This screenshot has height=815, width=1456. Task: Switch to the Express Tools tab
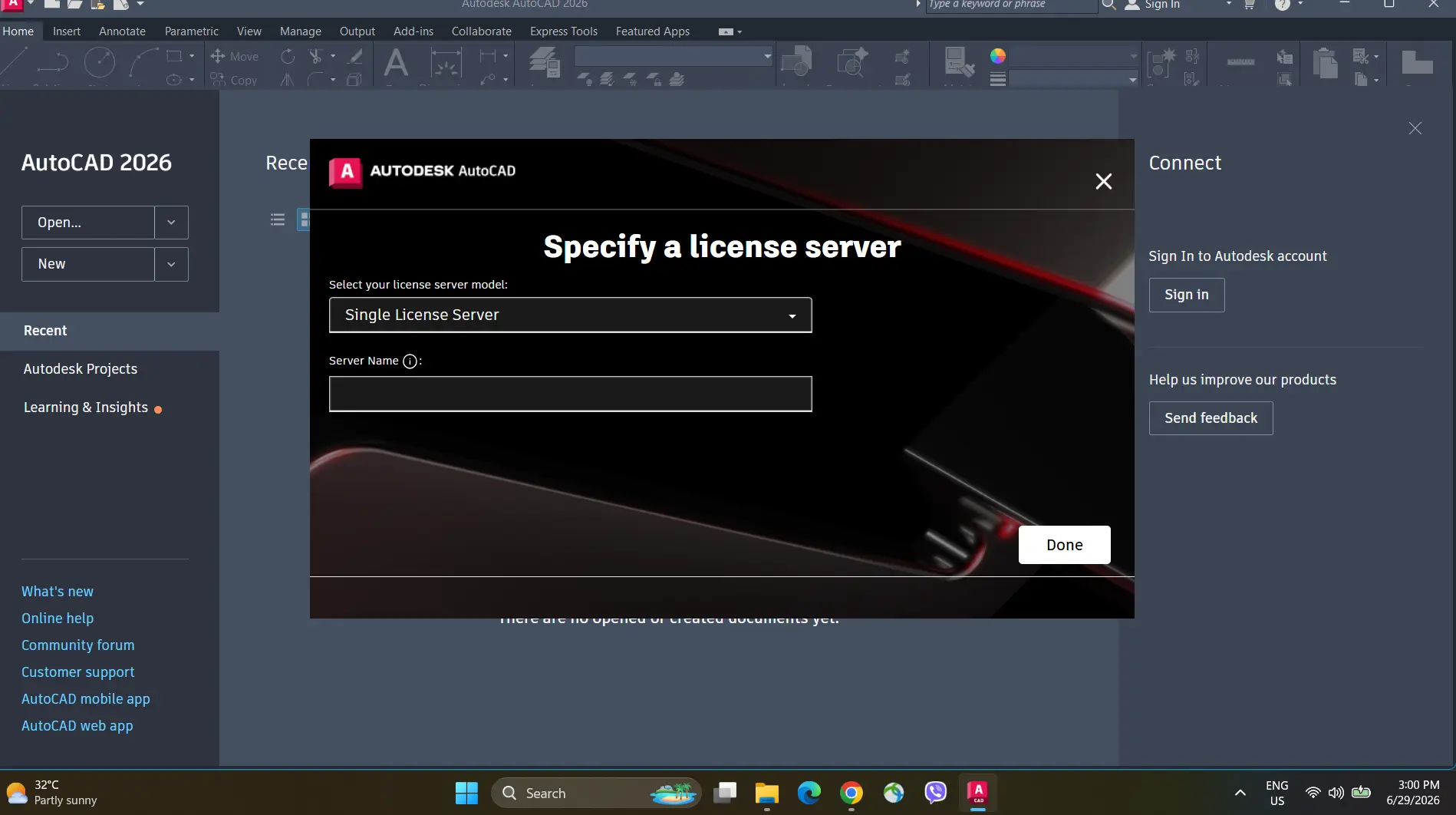tap(564, 31)
